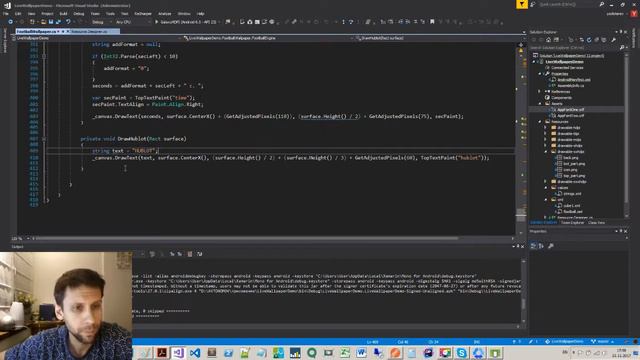Image resolution: width=640 pixels, height=360 pixels.
Task: Open the Tools menu
Action: tap(110, 13)
